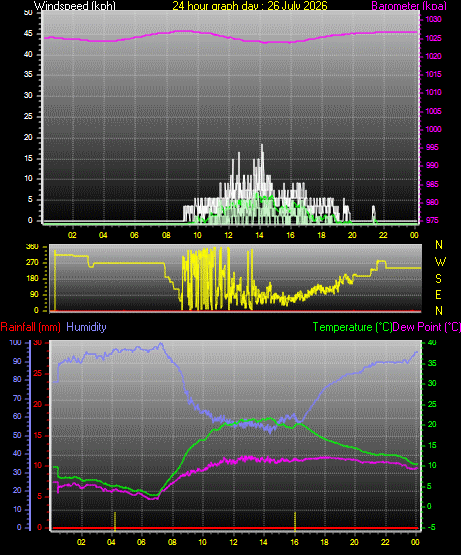Click the blue 60 humidity scale value
Screen dimensions: 461x555
17,417
